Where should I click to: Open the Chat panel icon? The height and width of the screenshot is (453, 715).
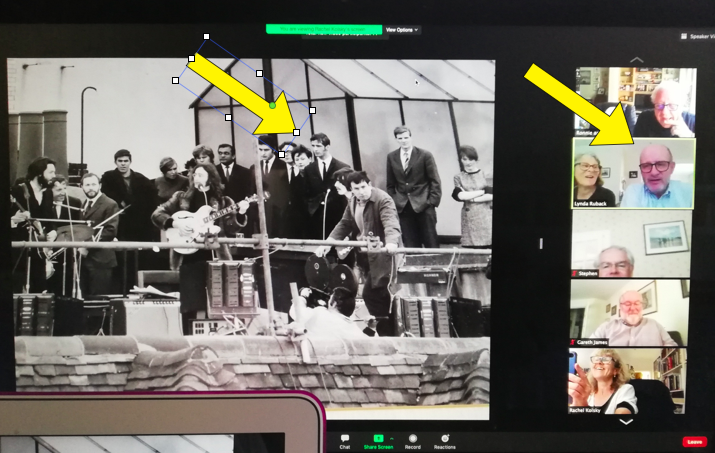tap(345, 438)
